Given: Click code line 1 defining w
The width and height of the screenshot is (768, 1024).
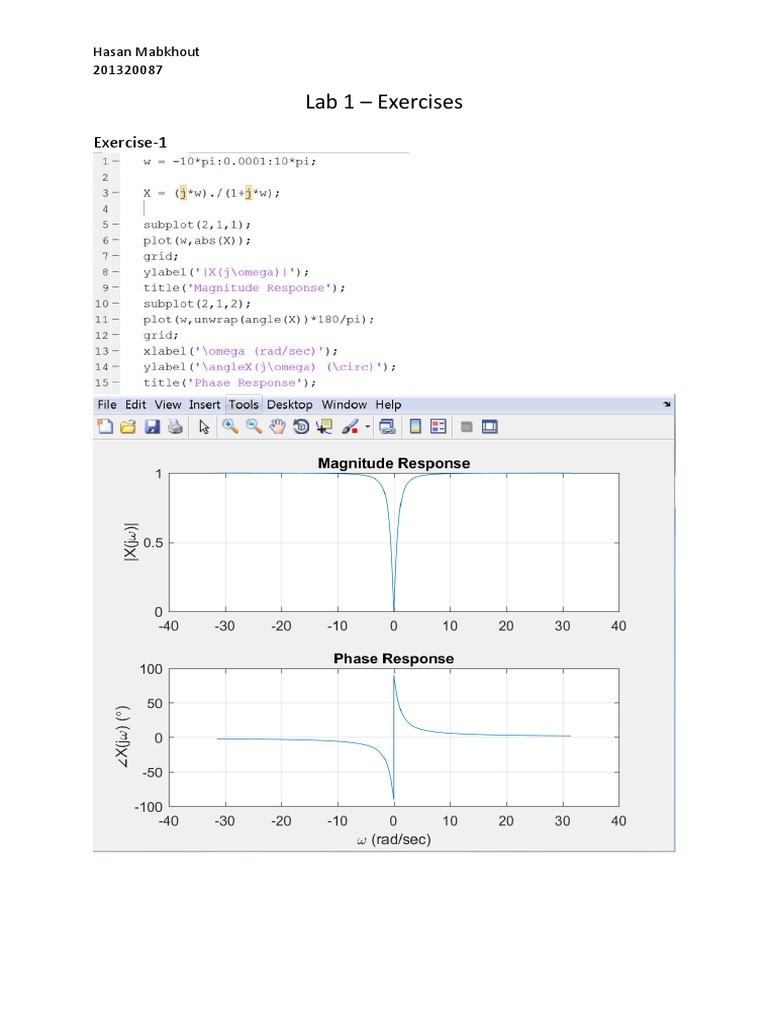Looking at the screenshot, I should 230,161.
